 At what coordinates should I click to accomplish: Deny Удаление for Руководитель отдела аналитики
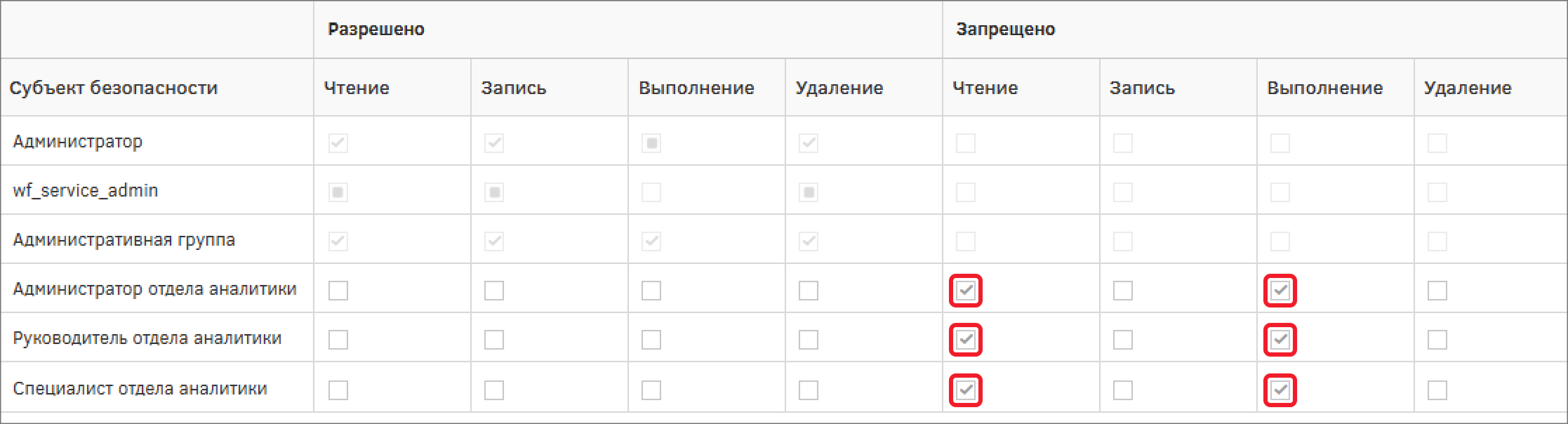[1437, 340]
